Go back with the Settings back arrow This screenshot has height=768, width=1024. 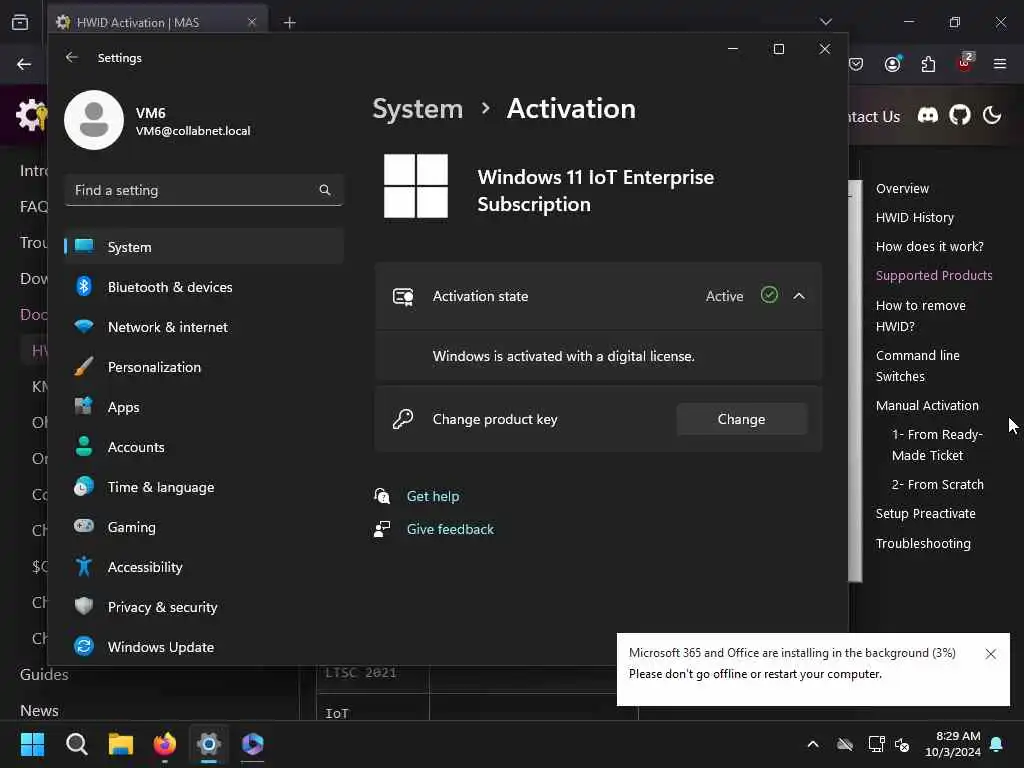point(72,57)
